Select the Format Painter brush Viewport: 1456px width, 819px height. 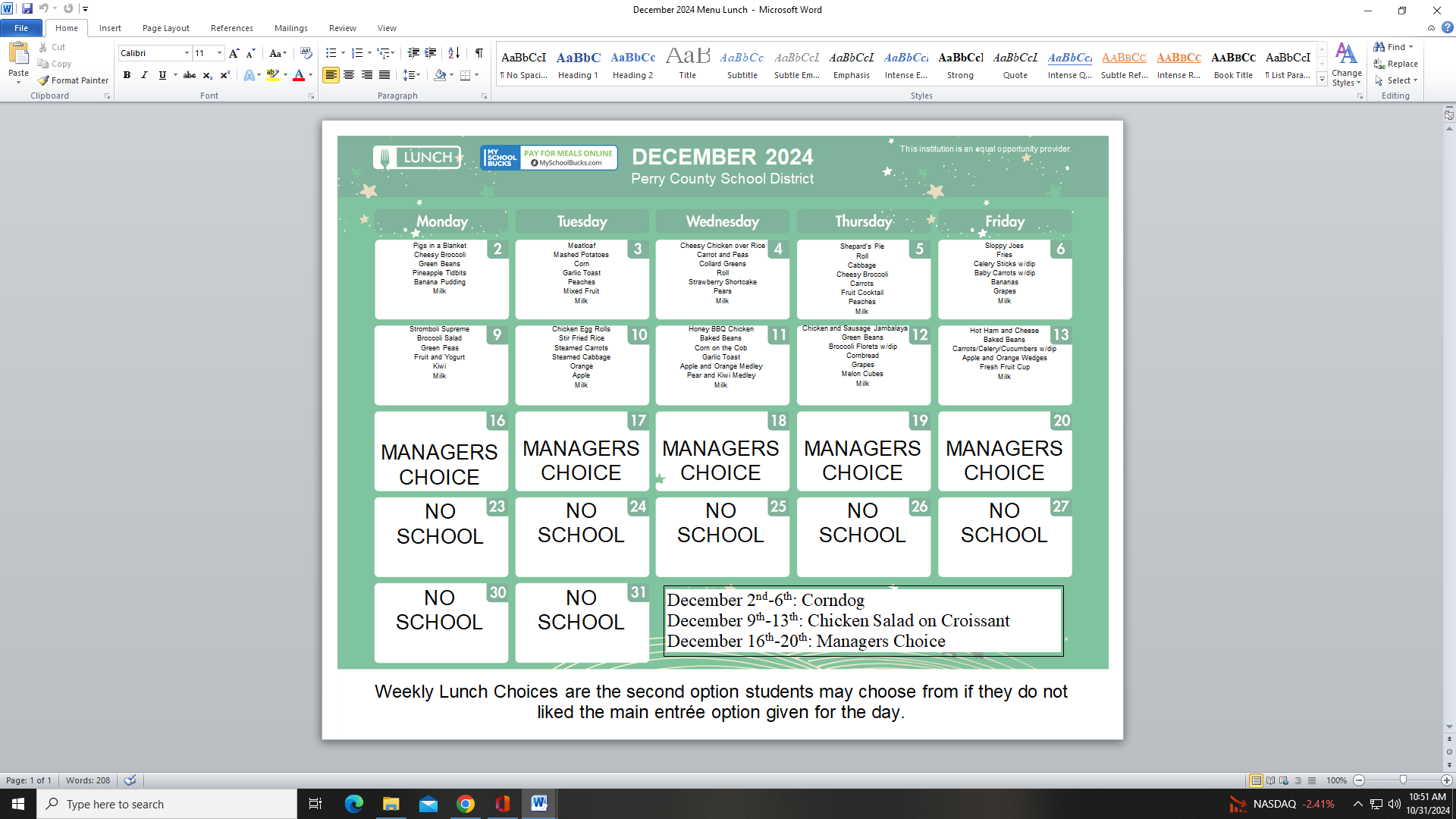point(74,80)
